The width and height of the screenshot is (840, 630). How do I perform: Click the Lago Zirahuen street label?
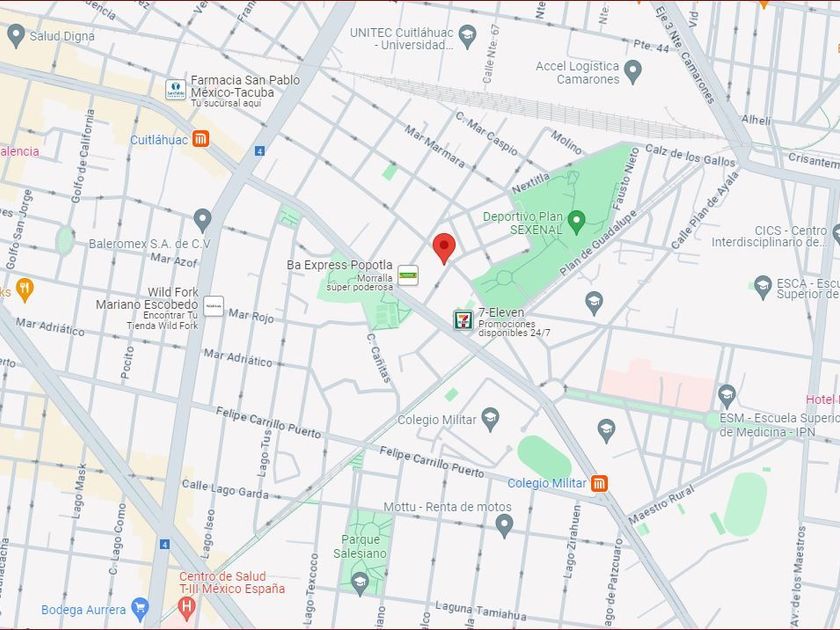[x=571, y=541]
